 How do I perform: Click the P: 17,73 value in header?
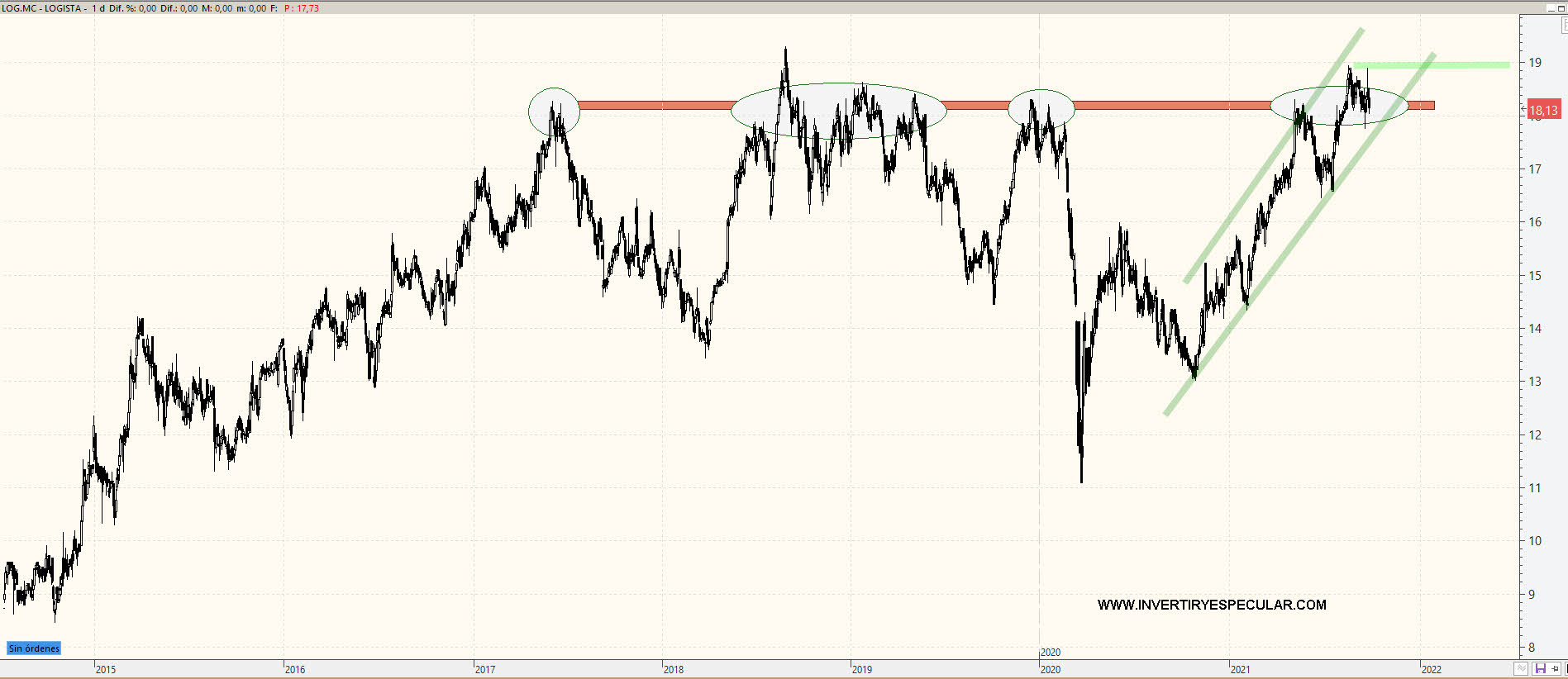click(x=302, y=8)
